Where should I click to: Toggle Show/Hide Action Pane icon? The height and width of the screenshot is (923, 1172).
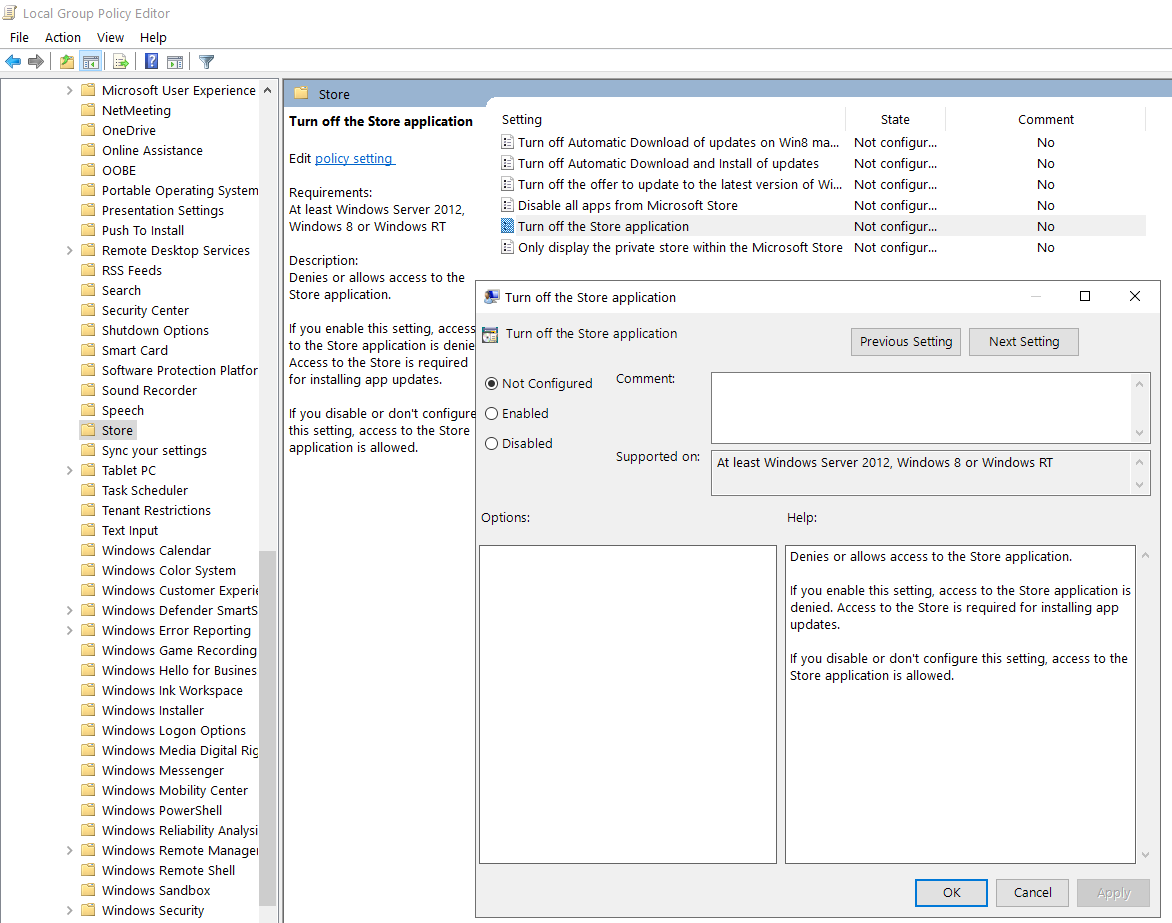pos(175,62)
